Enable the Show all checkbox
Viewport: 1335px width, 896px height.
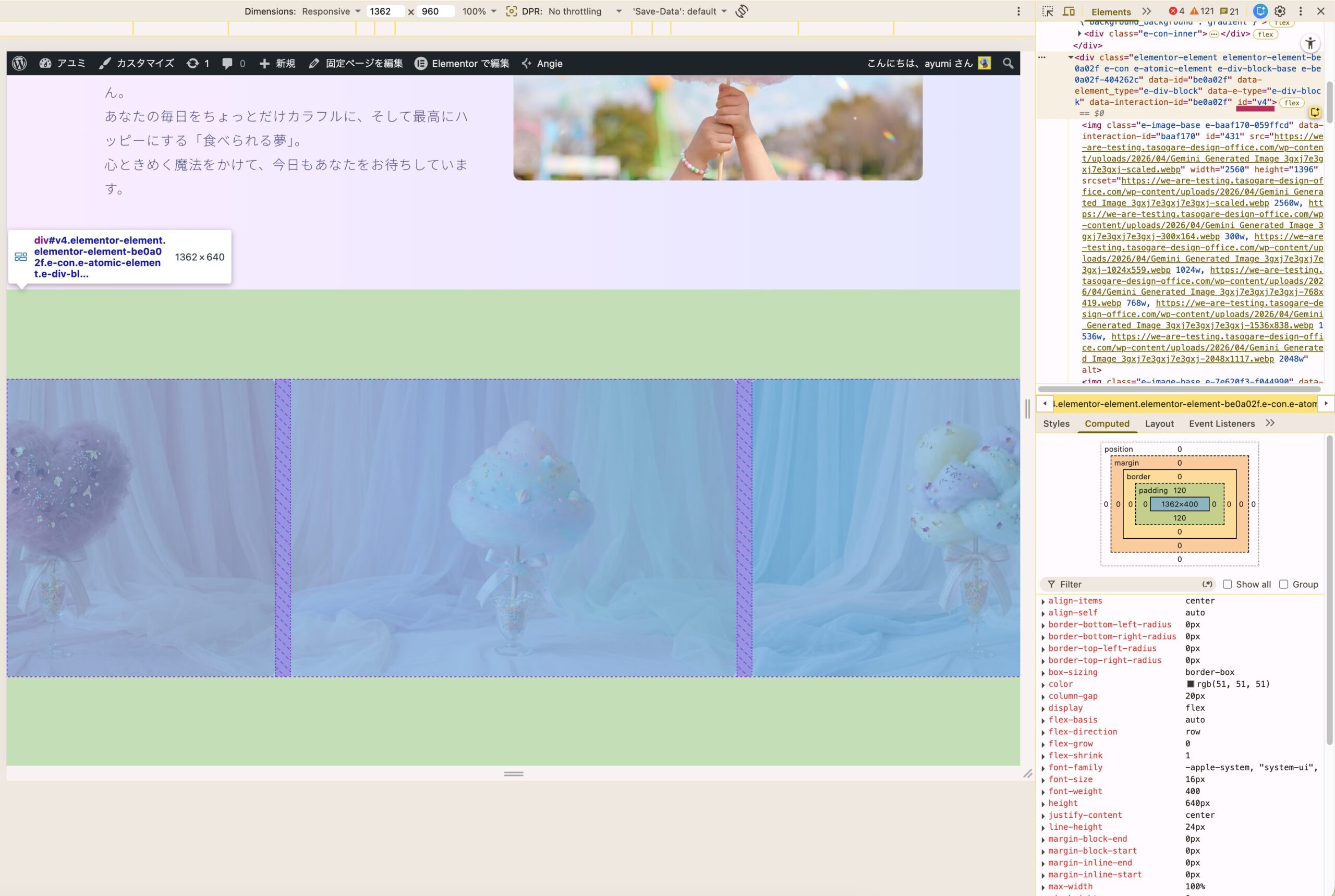coord(1229,584)
